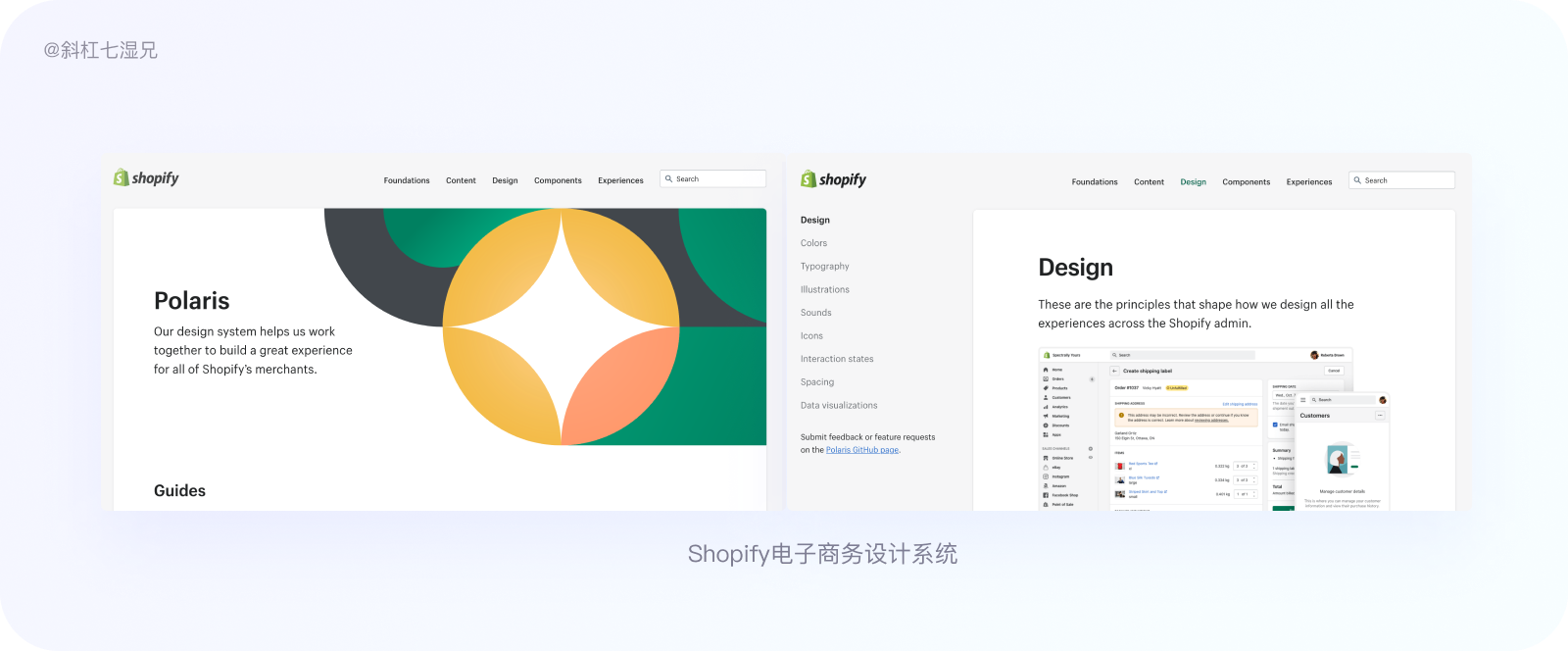Open Spacing in the Design sidebar

(817, 382)
